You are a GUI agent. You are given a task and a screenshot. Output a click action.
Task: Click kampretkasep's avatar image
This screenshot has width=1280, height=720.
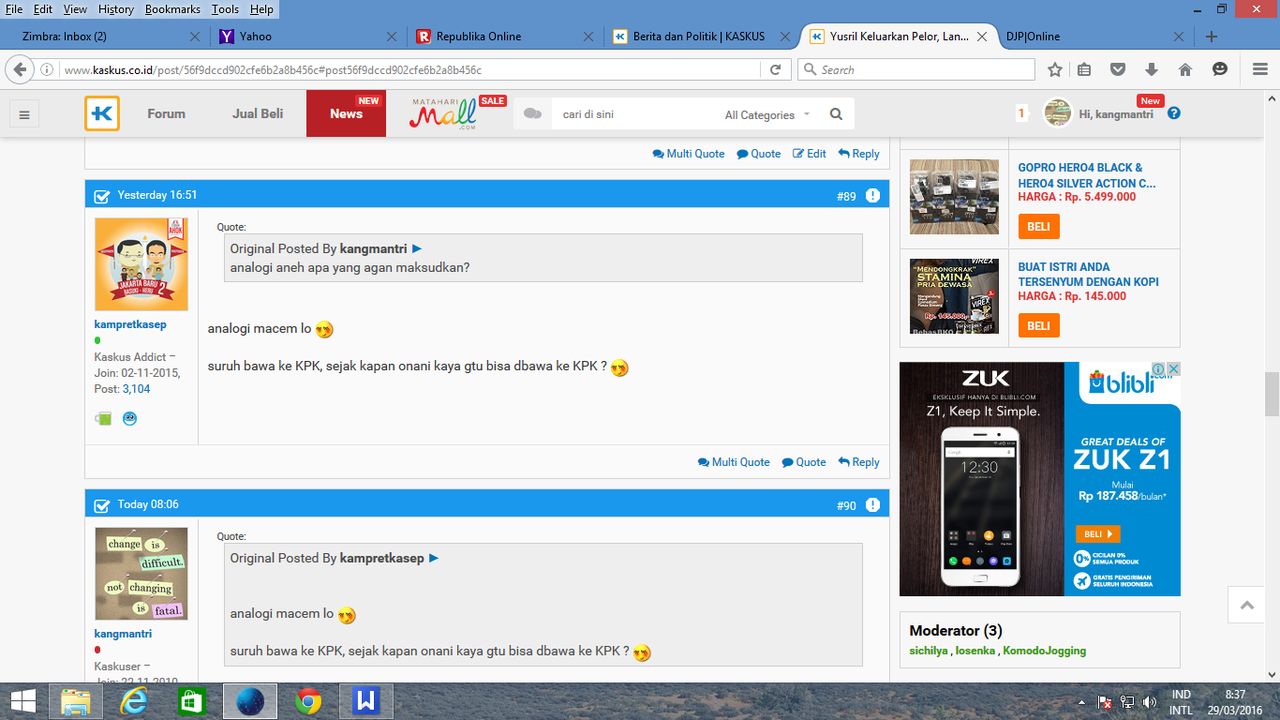[141, 264]
